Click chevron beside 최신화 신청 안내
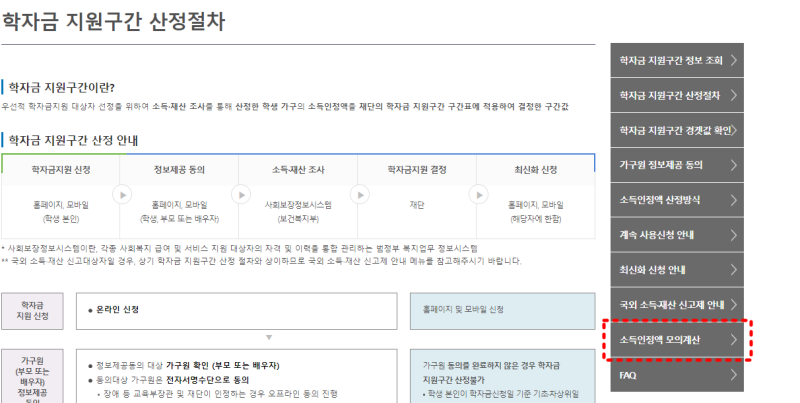The image size is (800, 403). coord(734,270)
